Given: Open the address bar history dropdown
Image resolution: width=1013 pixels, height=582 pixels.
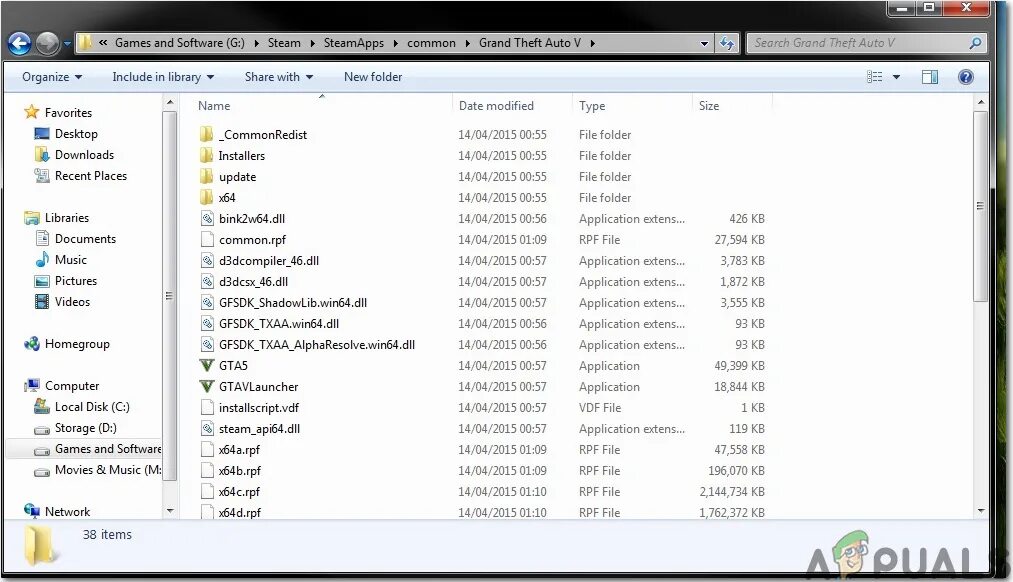Looking at the screenshot, I should (704, 44).
